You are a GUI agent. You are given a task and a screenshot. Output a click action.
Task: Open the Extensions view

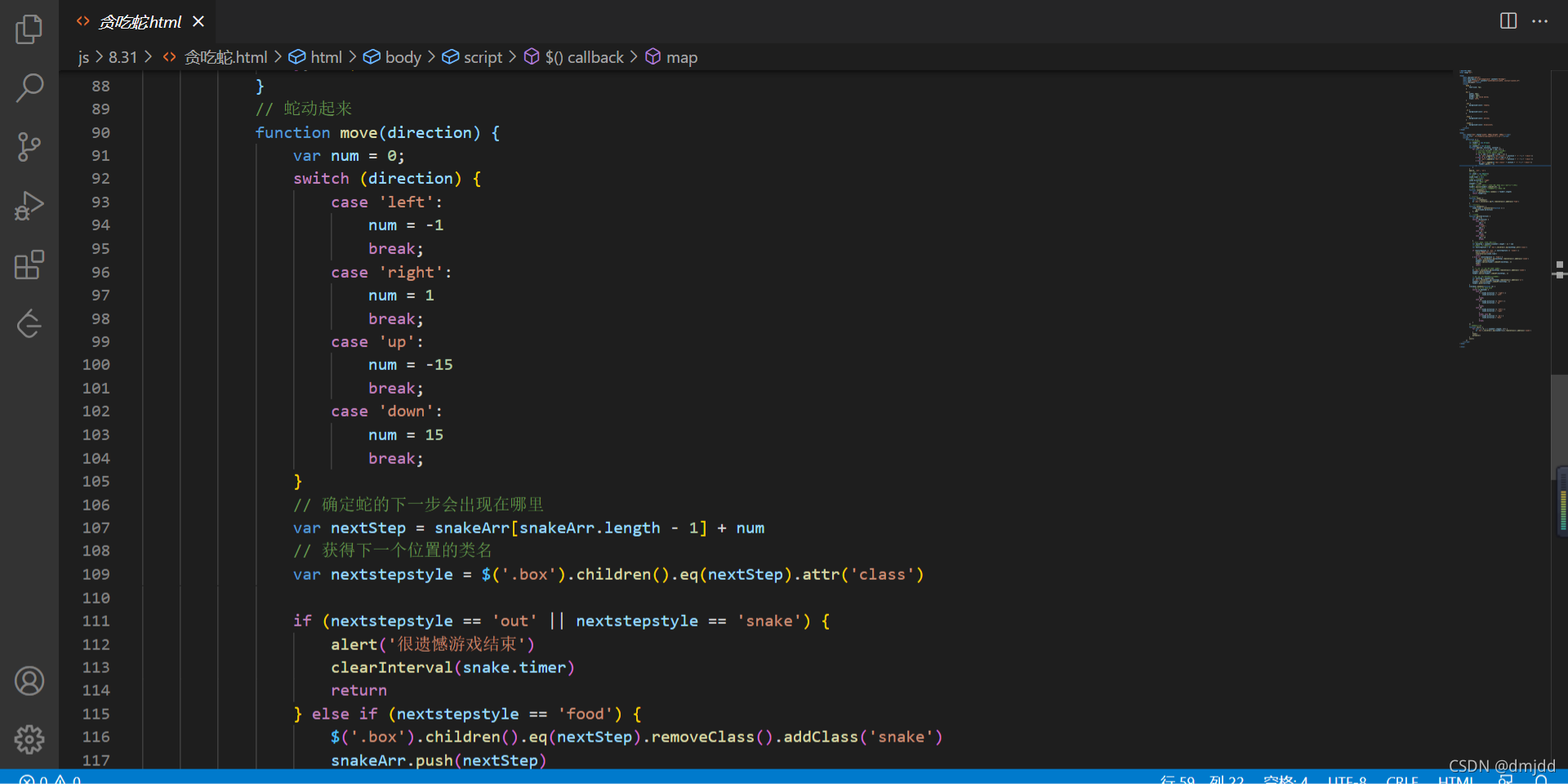[29, 265]
